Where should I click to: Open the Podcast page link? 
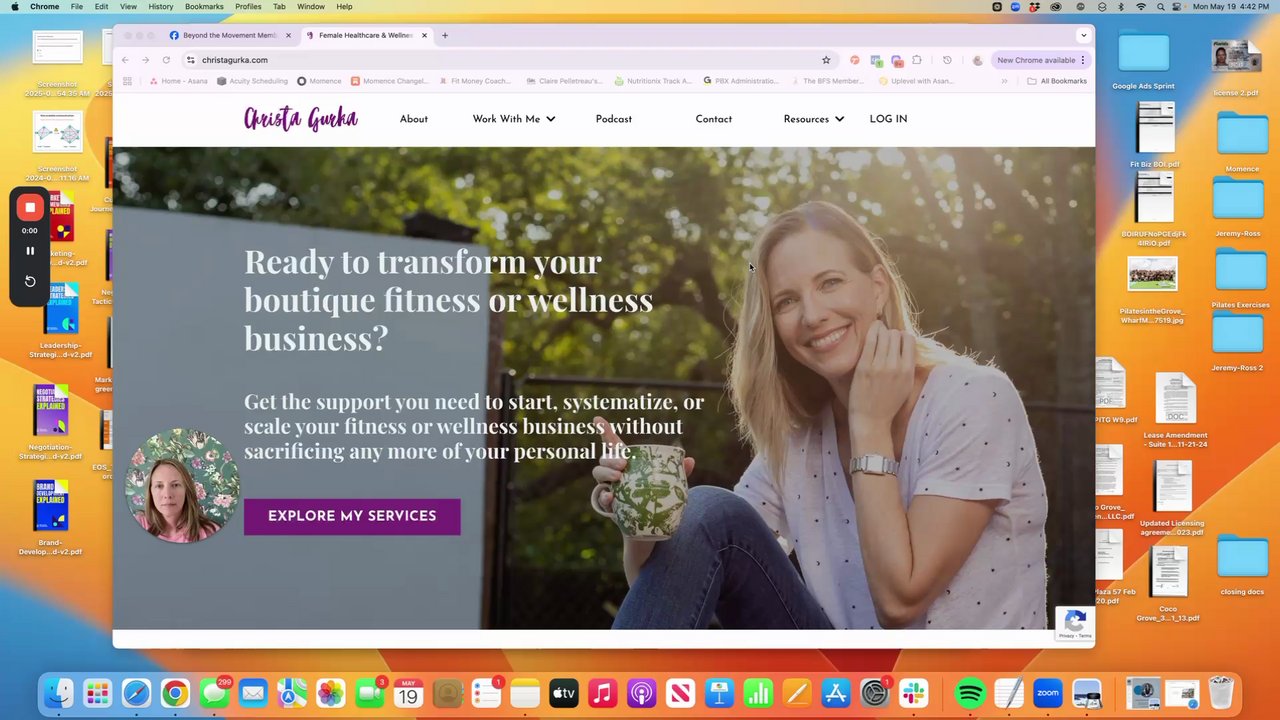614,119
